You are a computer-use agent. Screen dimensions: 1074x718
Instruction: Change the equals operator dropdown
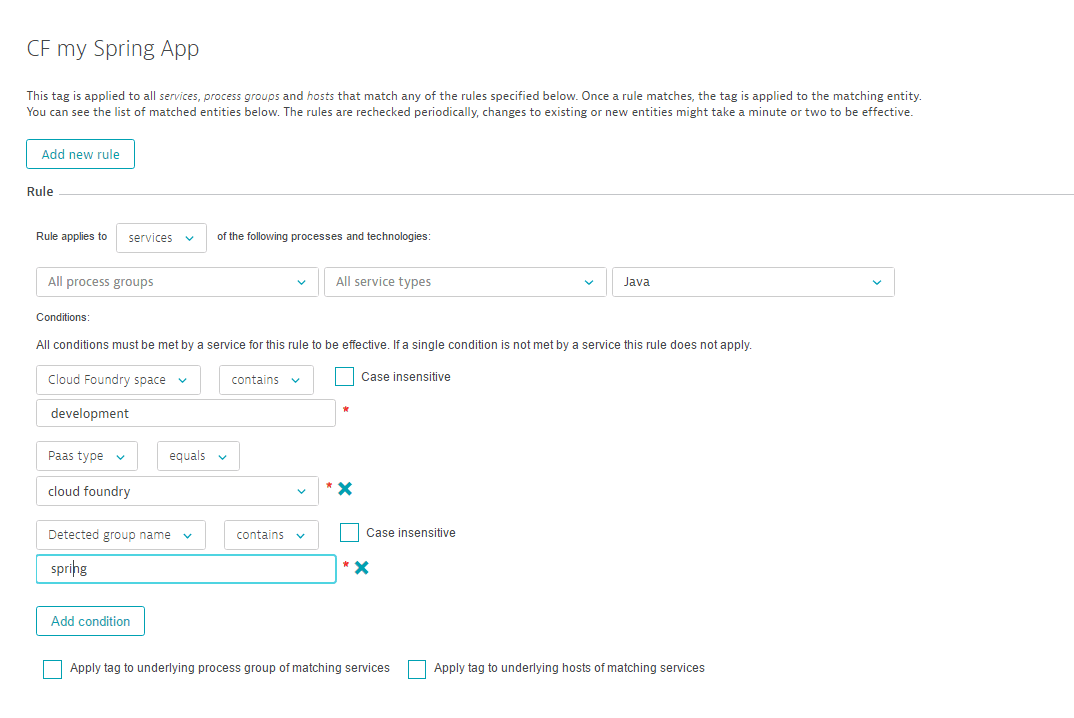pyautogui.click(x=199, y=456)
